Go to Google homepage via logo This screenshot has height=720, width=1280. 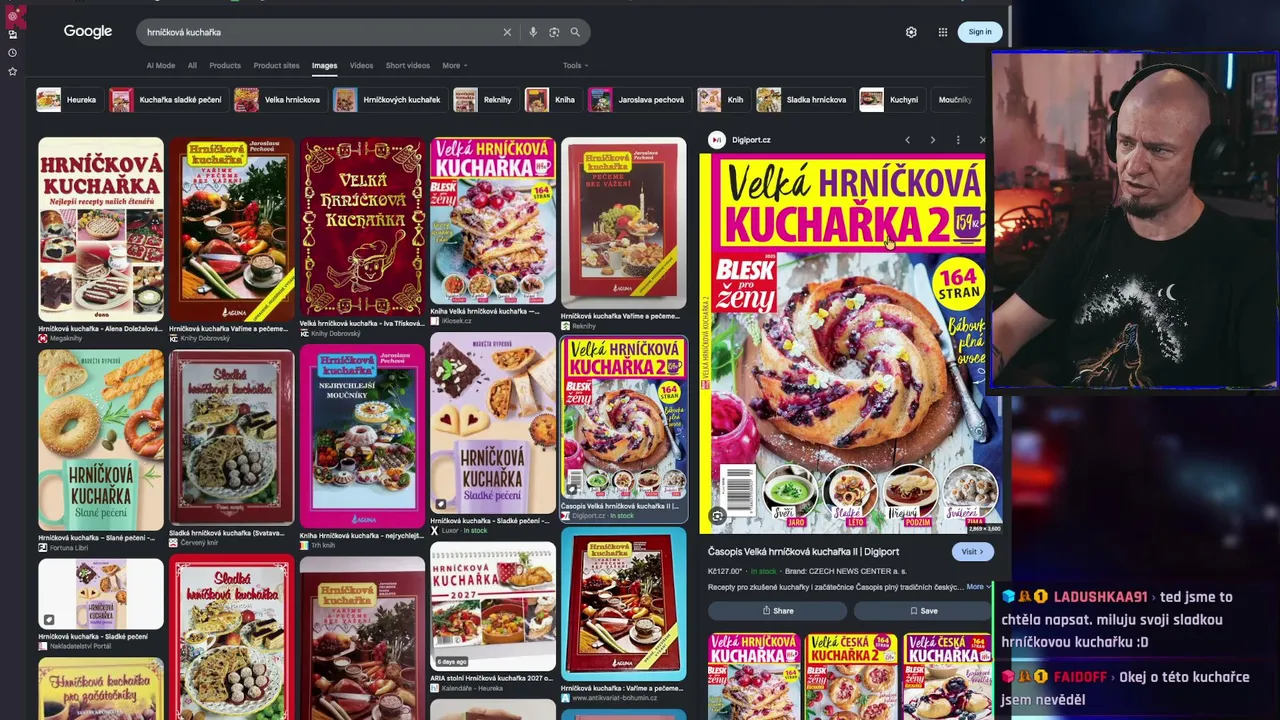point(88,31)
